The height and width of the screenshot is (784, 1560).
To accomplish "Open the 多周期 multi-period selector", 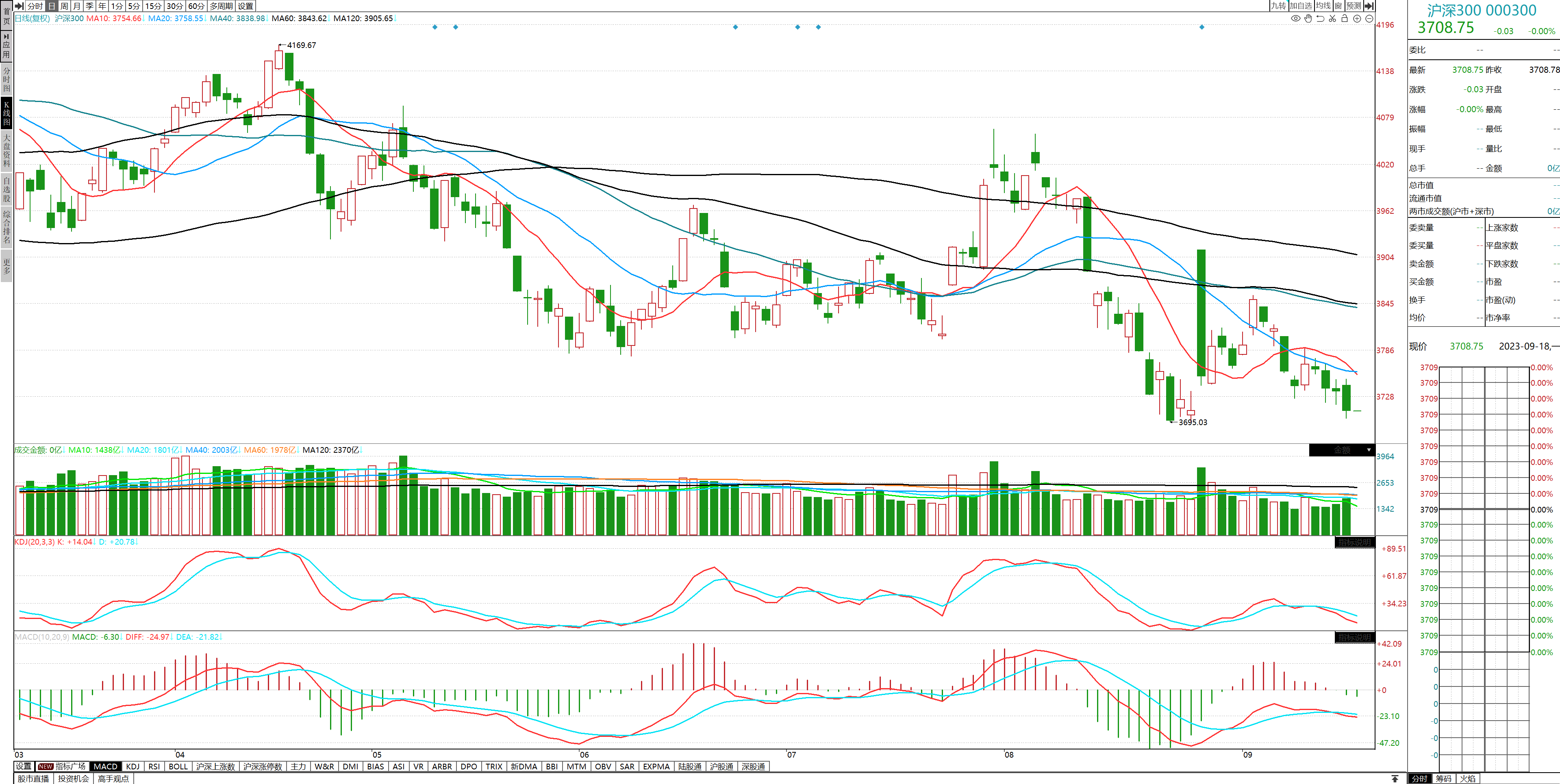I will [221, 5].
